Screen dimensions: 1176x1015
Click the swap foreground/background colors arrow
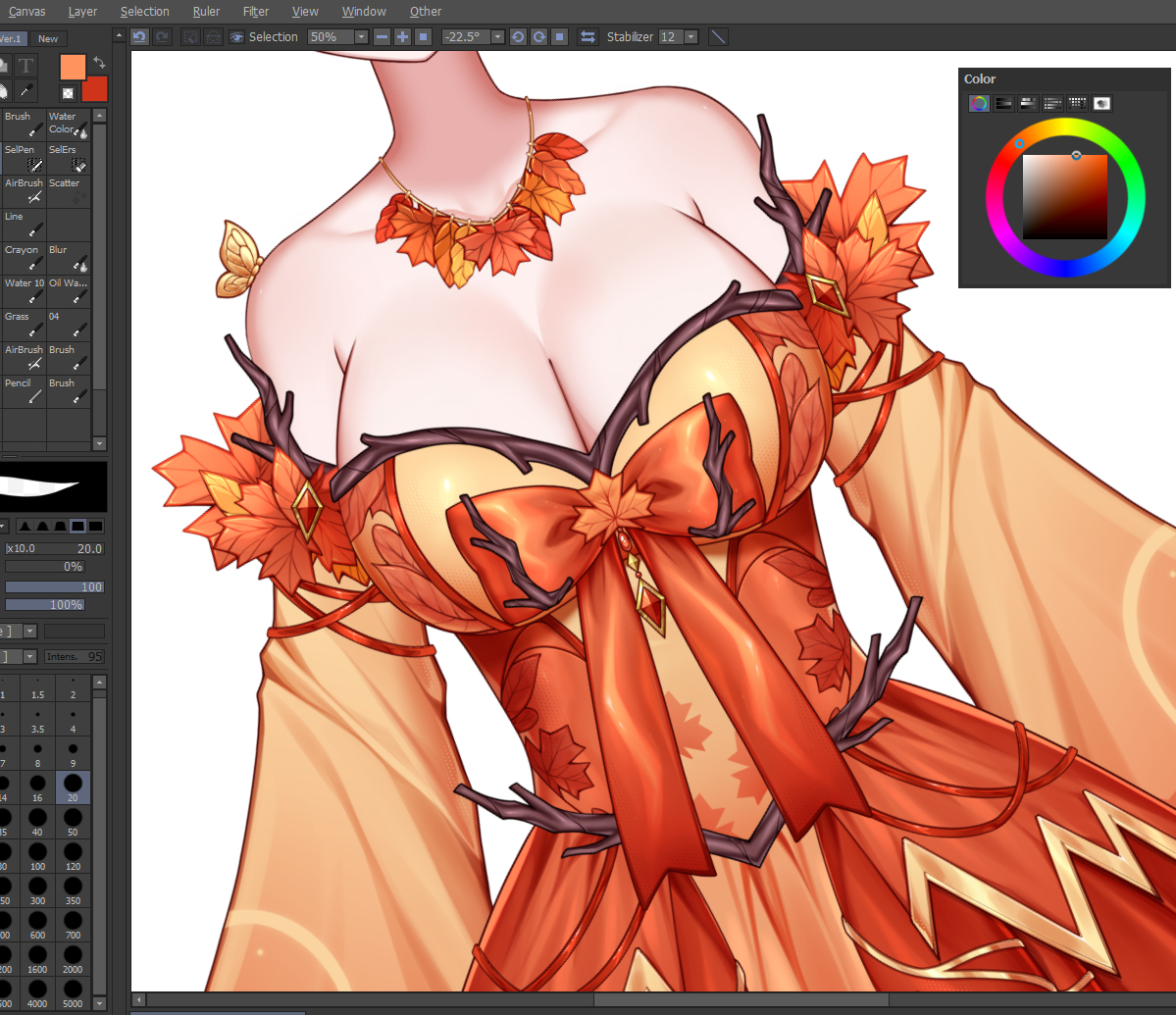pyautogui.click(x=99, y=63)
